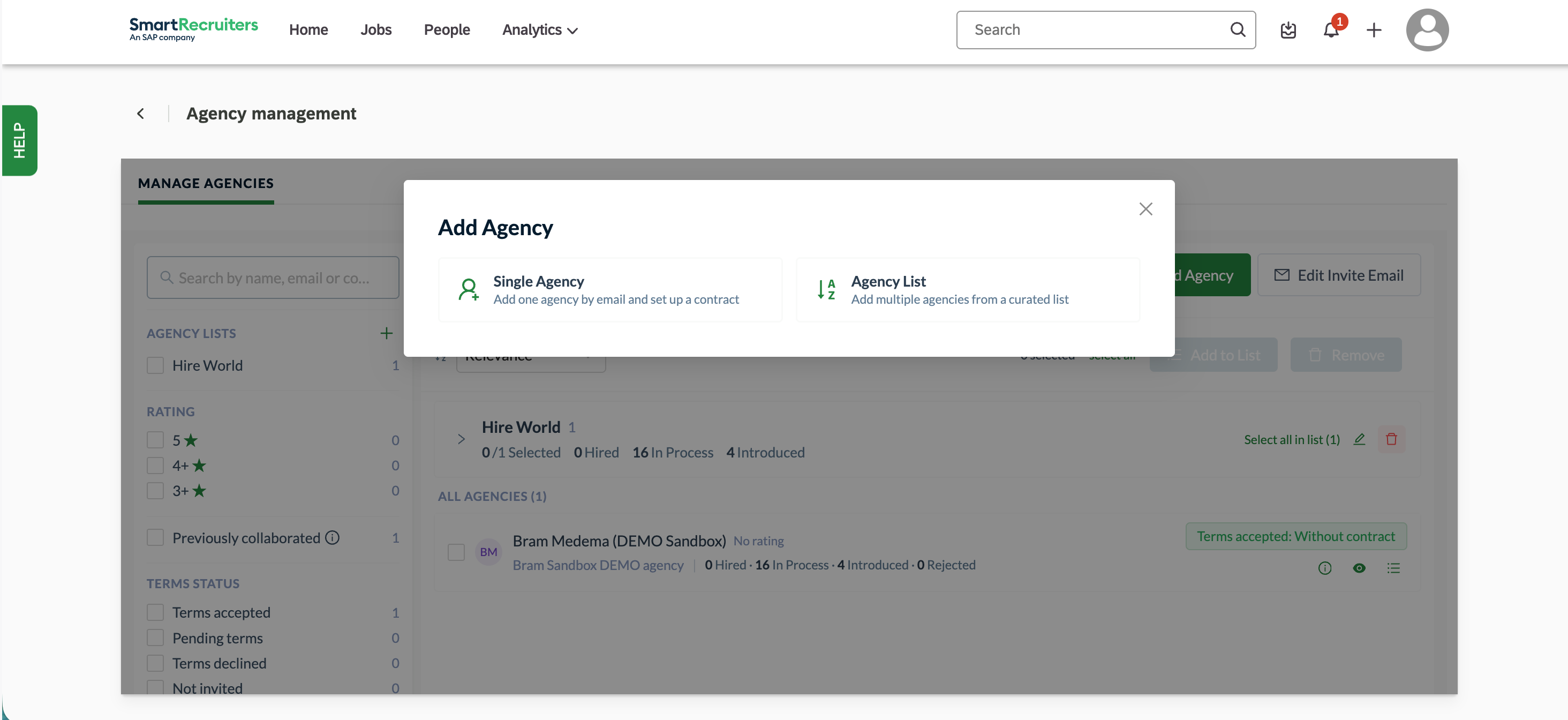Choose the Single Agency option

(x=610, y=290)
